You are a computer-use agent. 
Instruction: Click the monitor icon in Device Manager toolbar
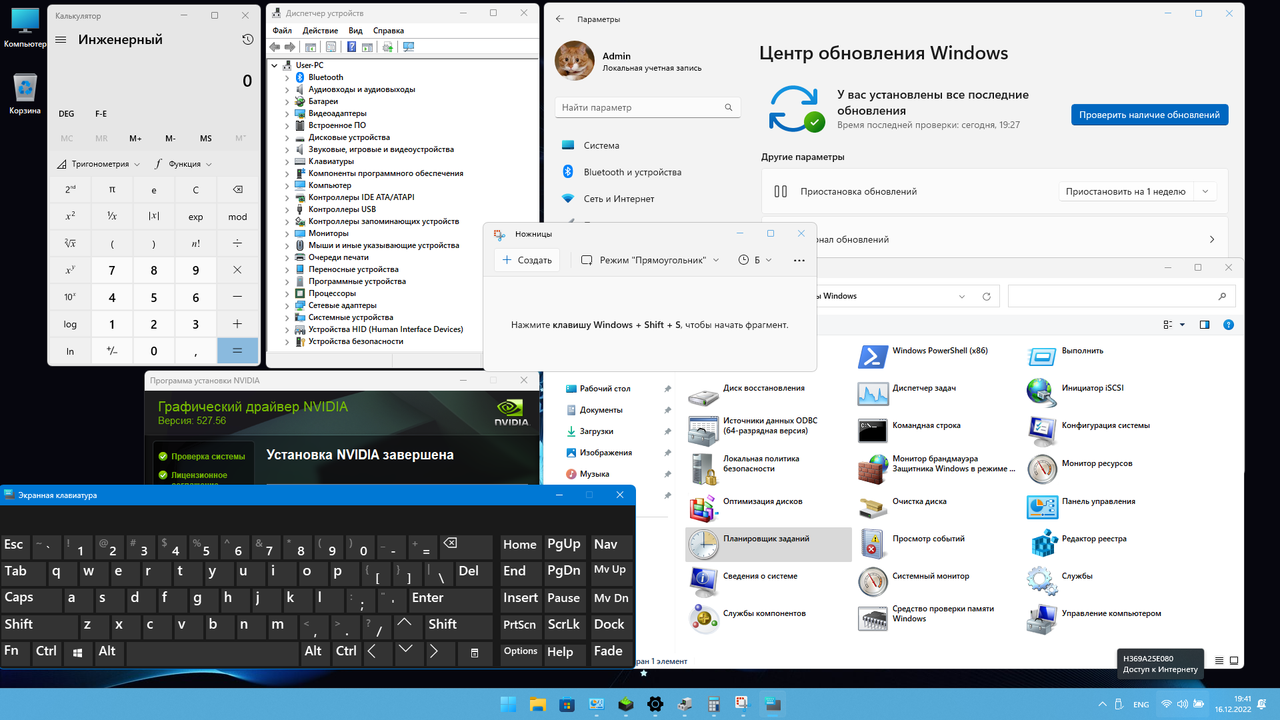pyautogui.click(x=408, y=47)
